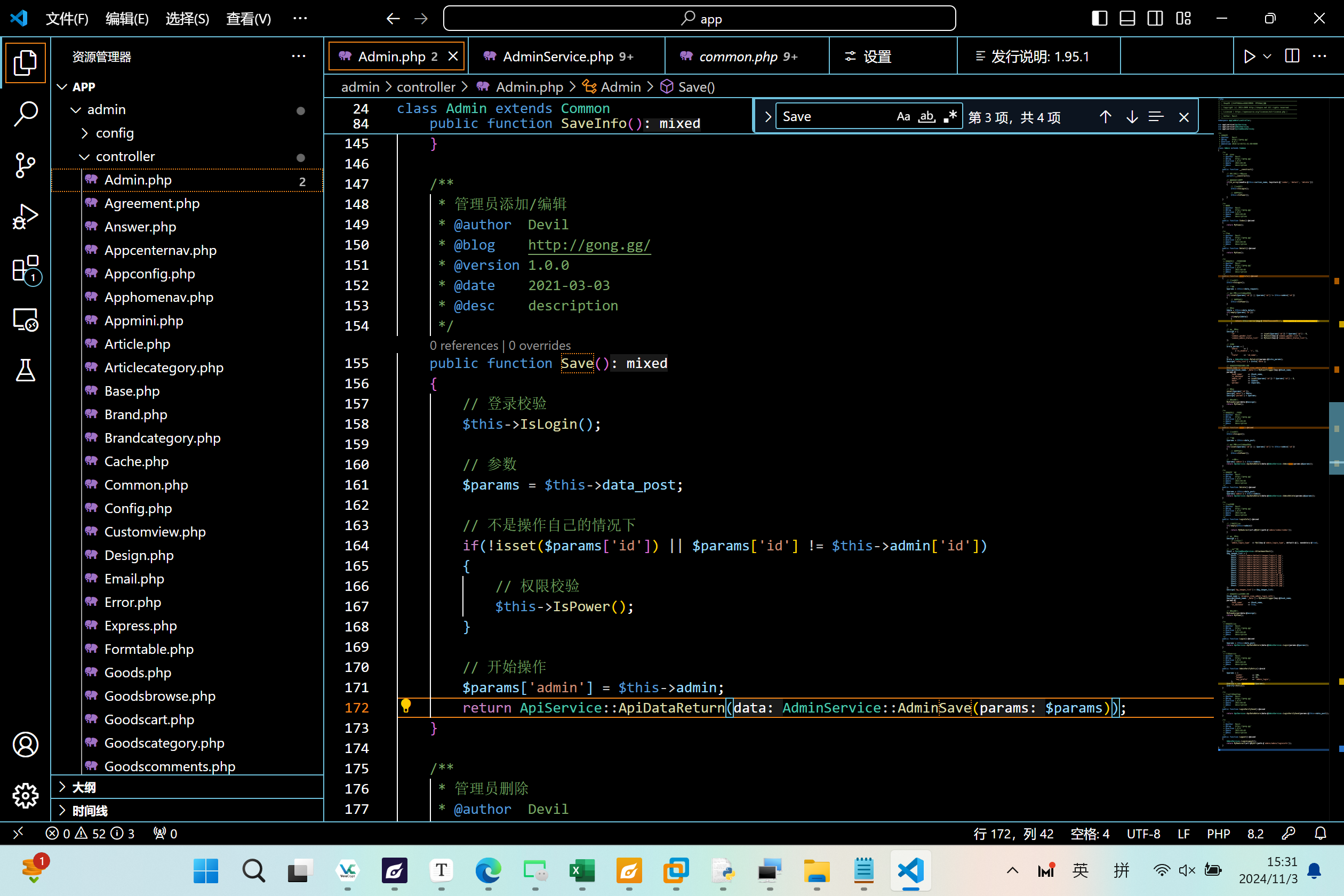Click the Run PHP file play button
The height and width of the screenshot is (896, 1344).
[1249, 57]
